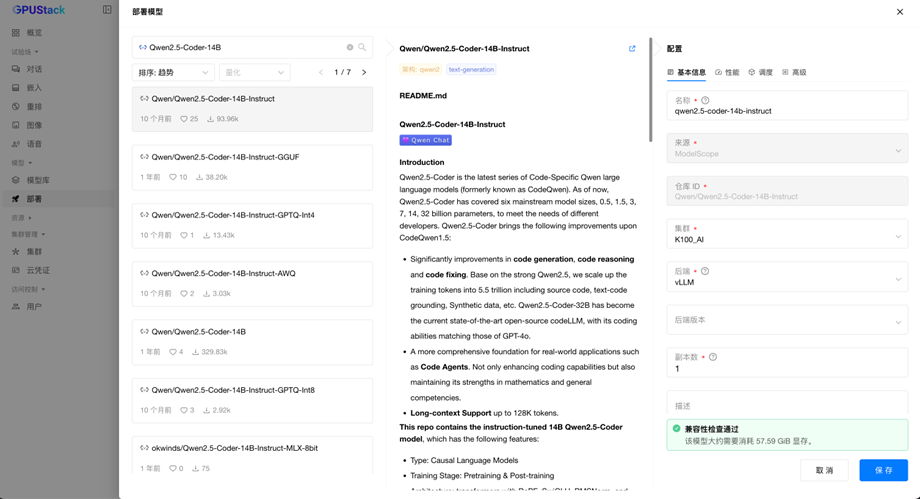
Task: Switch to the 调度 tab
Action: (x=760, y=72)
